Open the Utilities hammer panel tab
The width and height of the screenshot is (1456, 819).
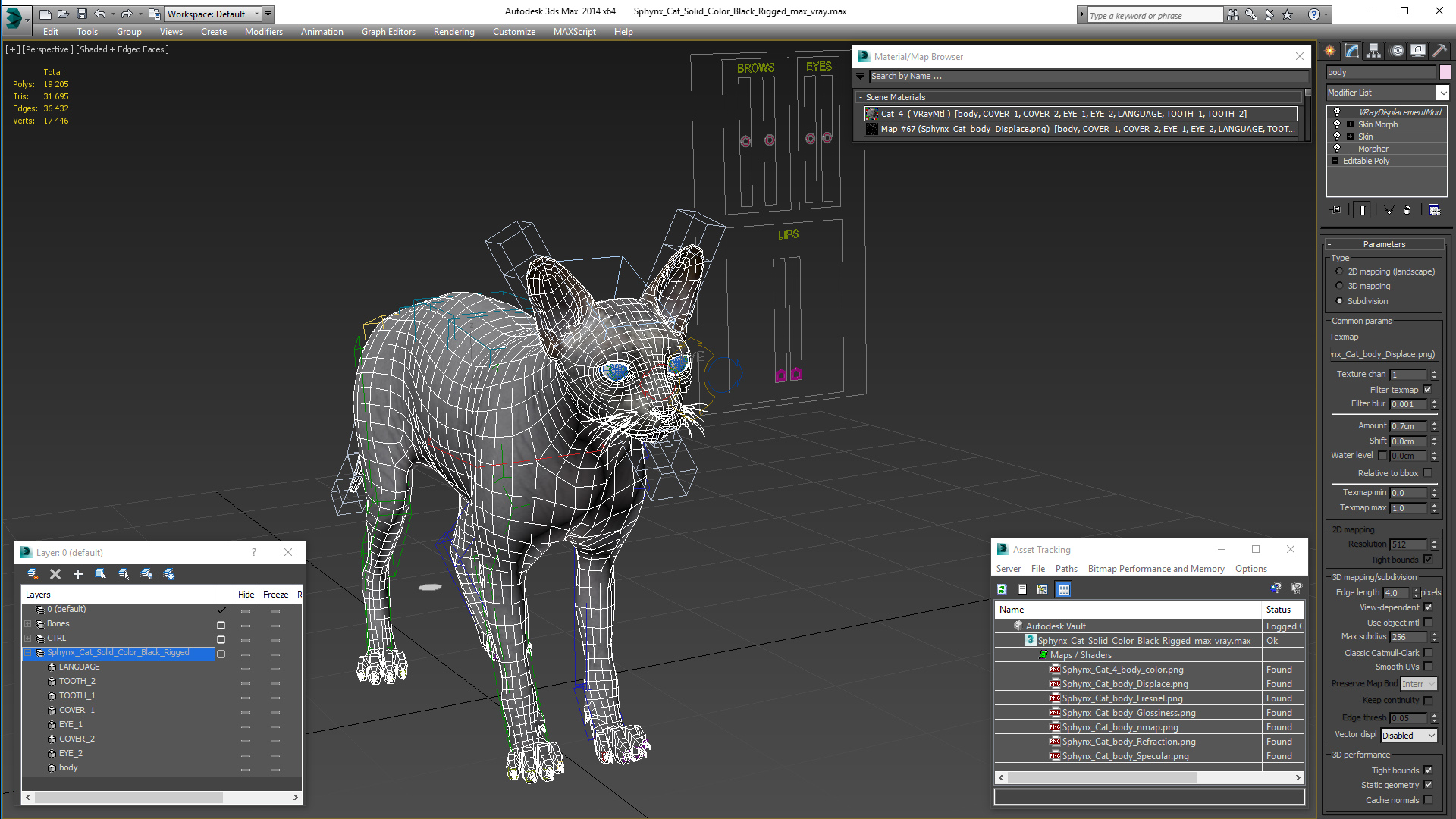point(1440,51)
